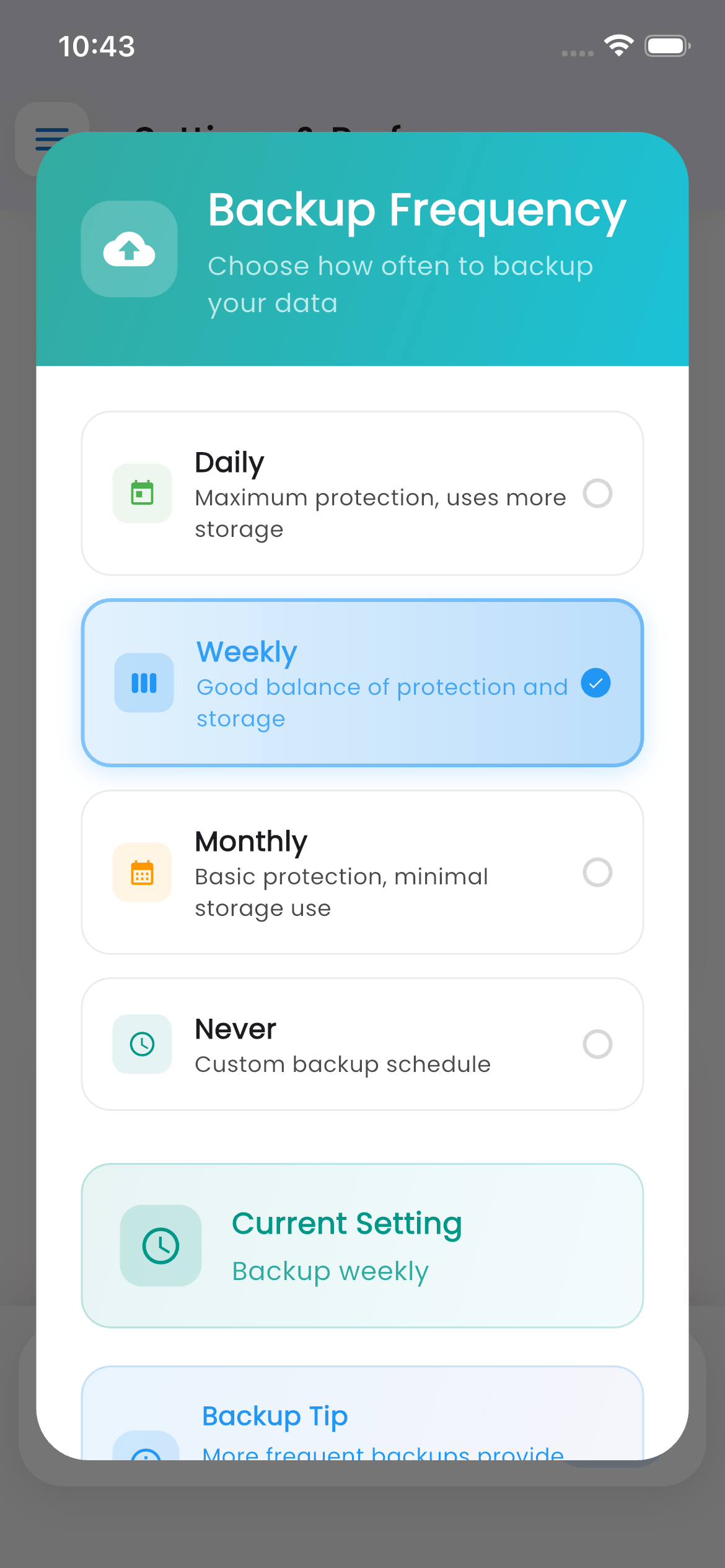725x1568 pixels.
Task: Click the green calendar icon beside Daily
Action: (142, 493)
